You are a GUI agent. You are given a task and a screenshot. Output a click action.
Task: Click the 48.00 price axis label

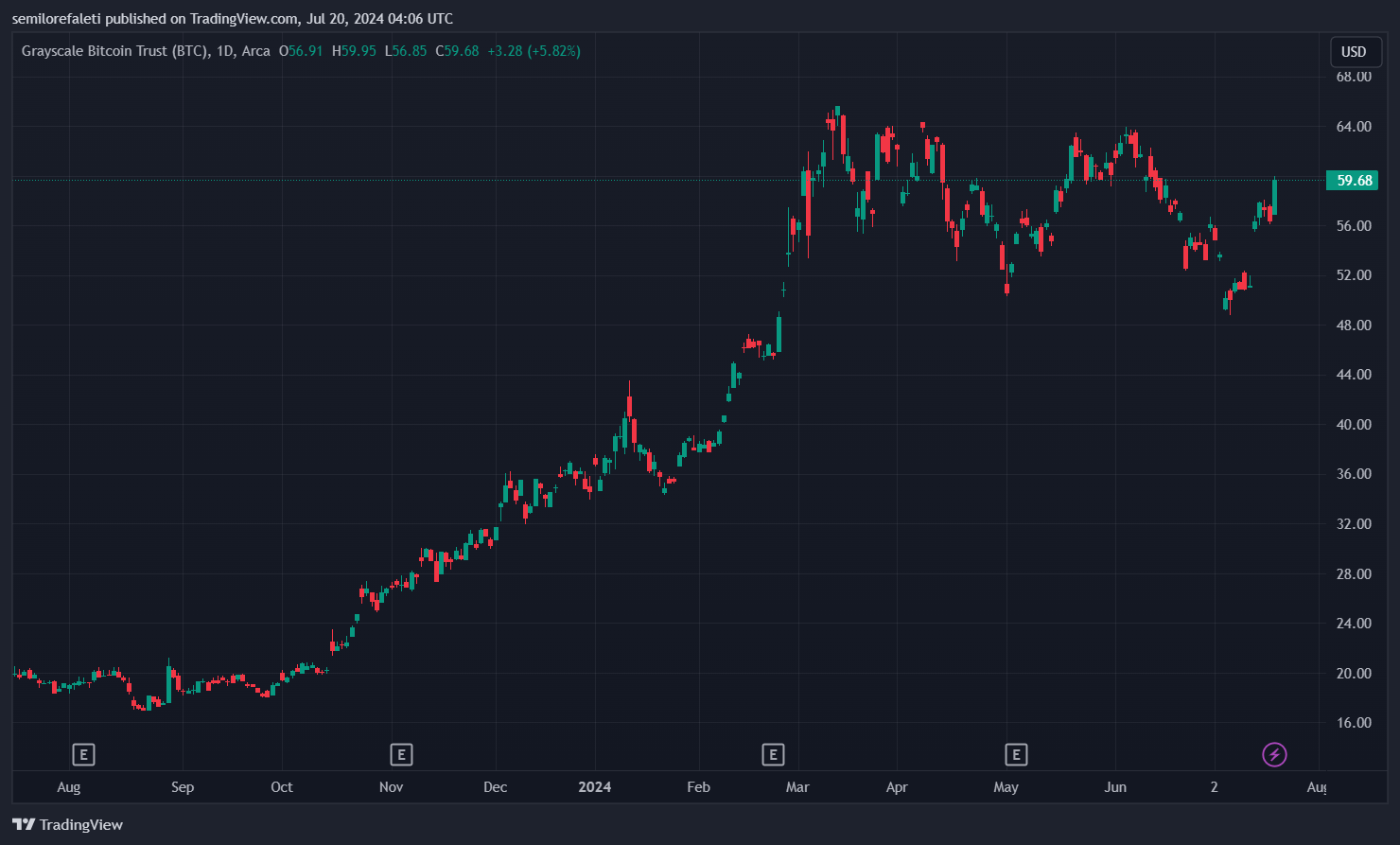click(1354, 326)
